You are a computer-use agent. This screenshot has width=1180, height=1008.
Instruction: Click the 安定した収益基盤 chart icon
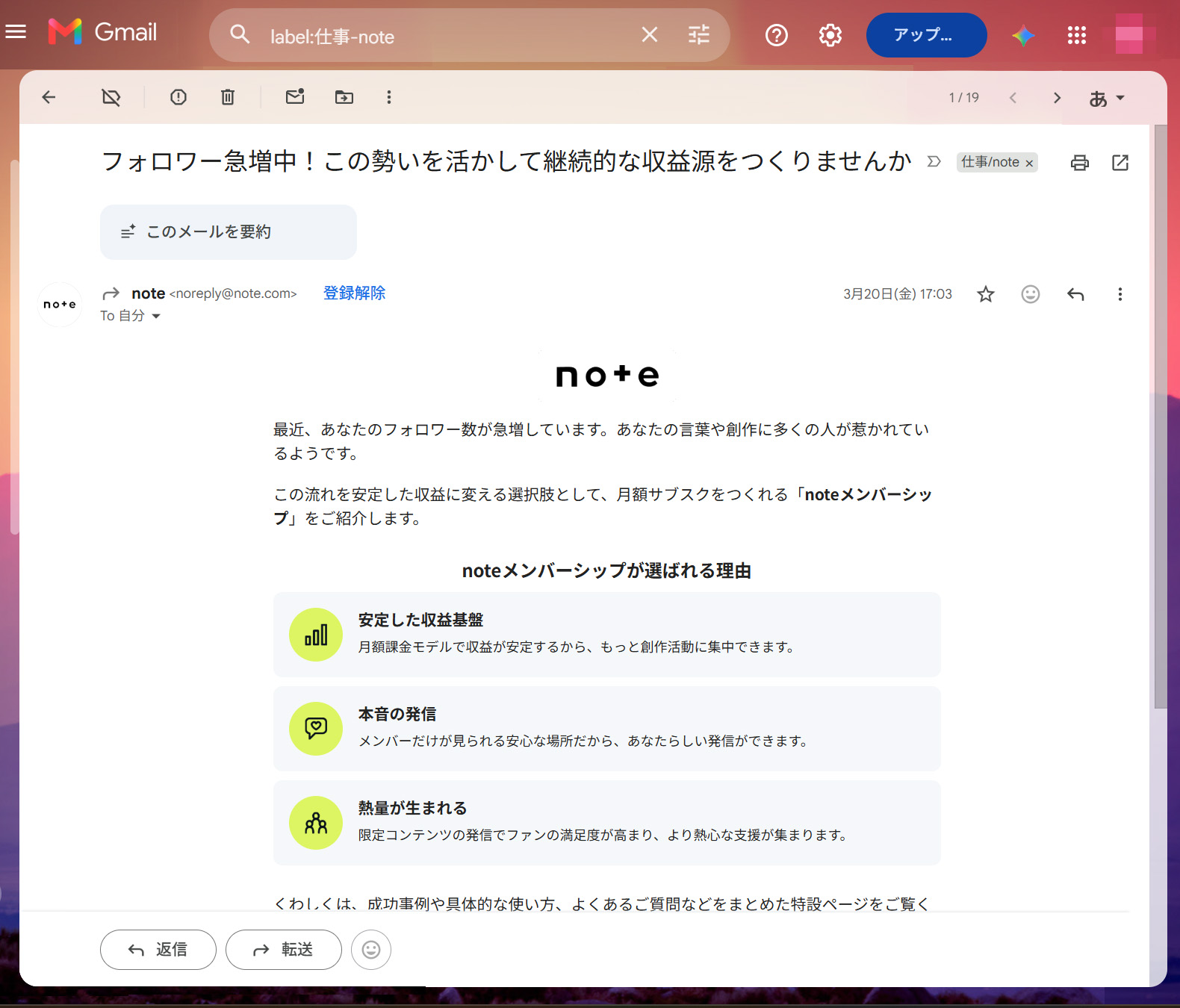pos(316,635)
